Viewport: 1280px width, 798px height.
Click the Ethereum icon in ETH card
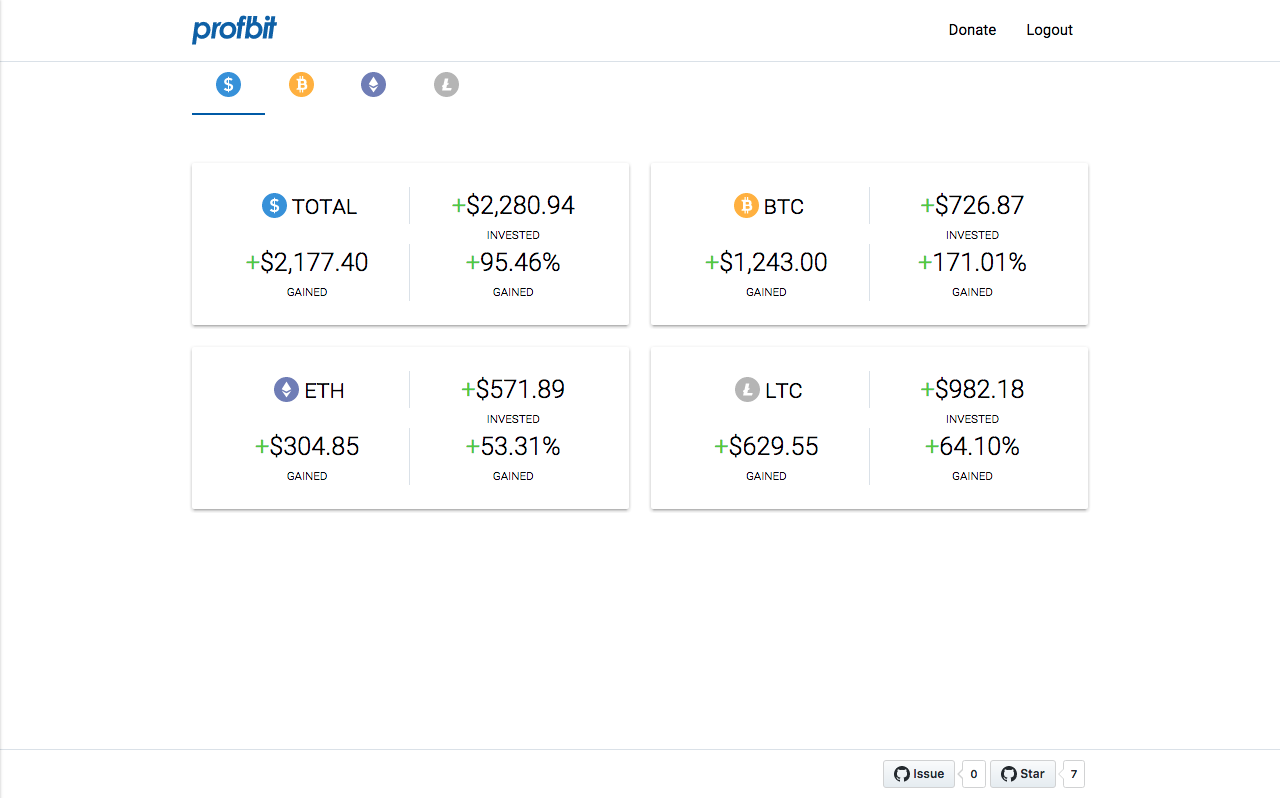coord(286,390)
